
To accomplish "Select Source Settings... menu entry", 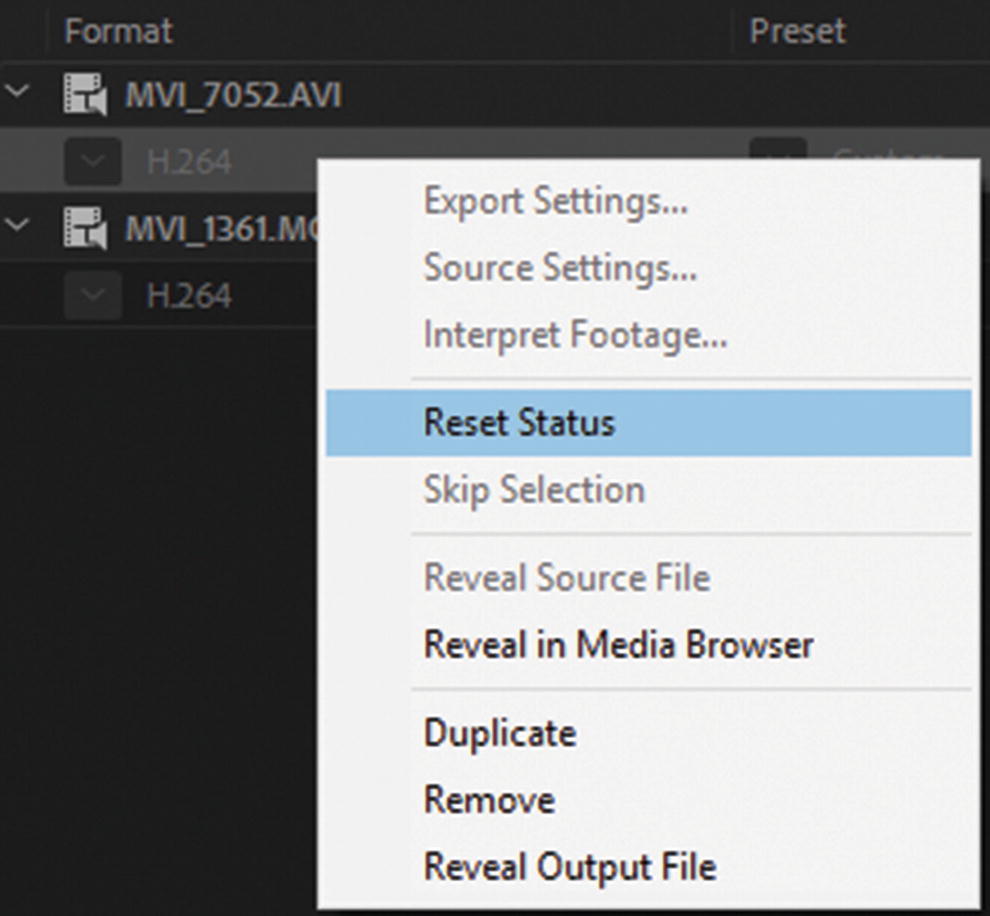I will click(x=560, y=268).
